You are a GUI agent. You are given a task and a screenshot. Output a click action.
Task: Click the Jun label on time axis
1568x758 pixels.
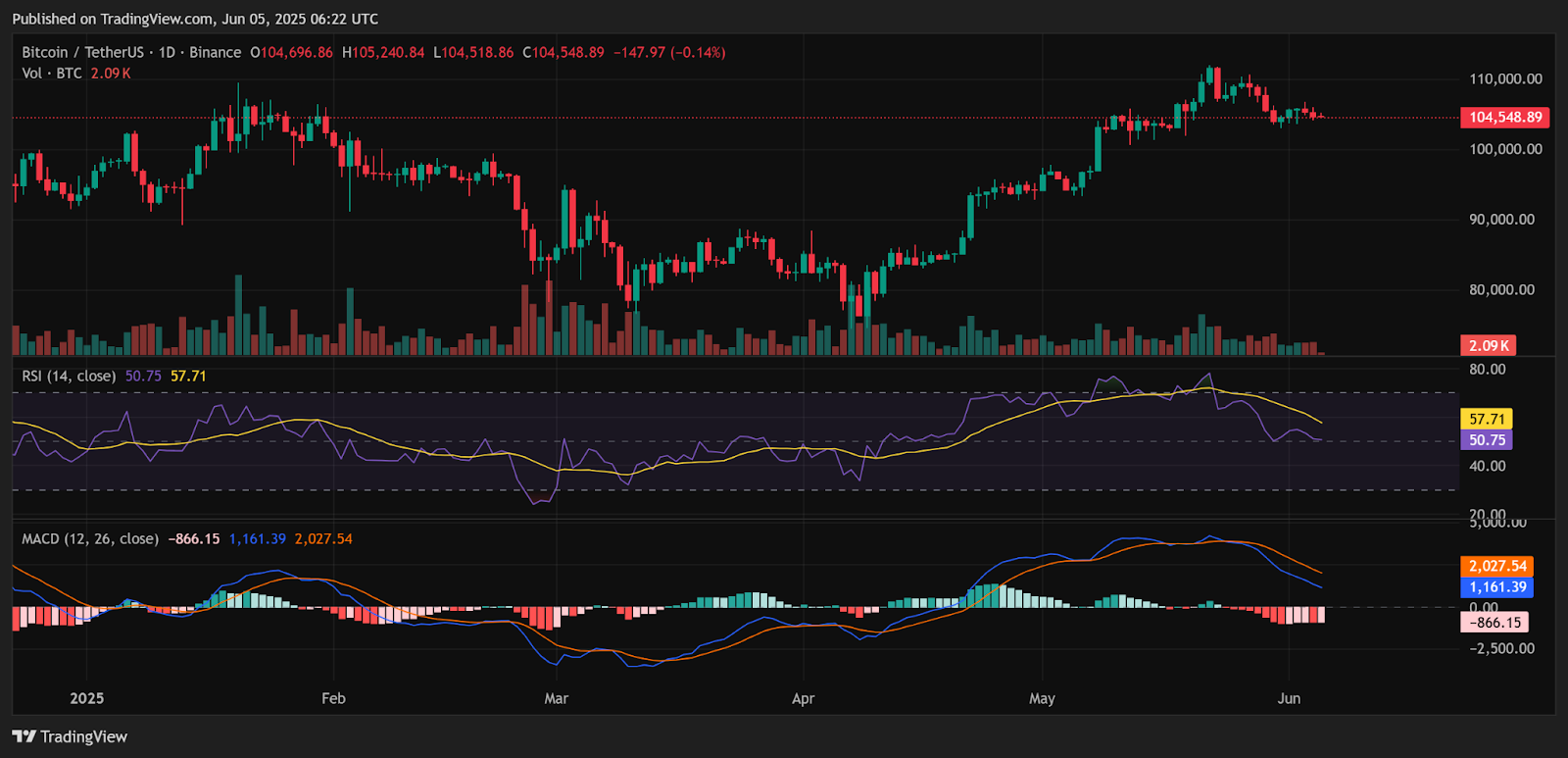(x=1289, y=699)
